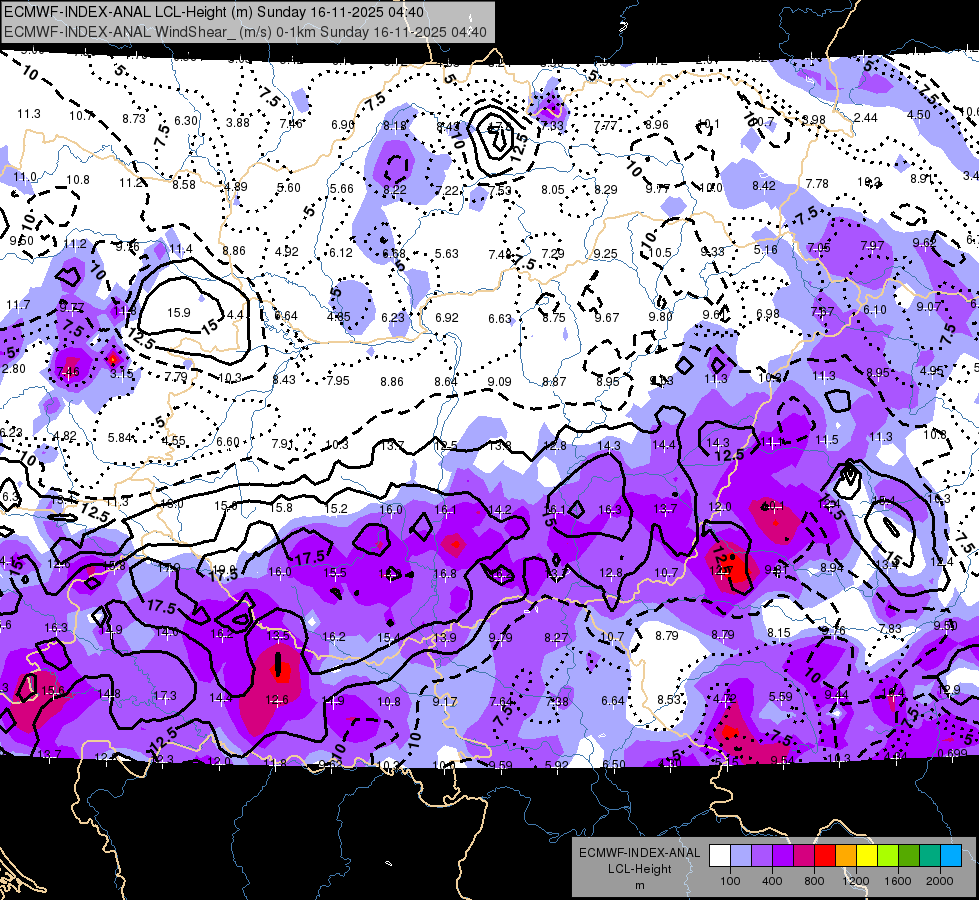Click the legend tick label '1200'
This screenshot has height=900, width=979.
coord(856,881)
